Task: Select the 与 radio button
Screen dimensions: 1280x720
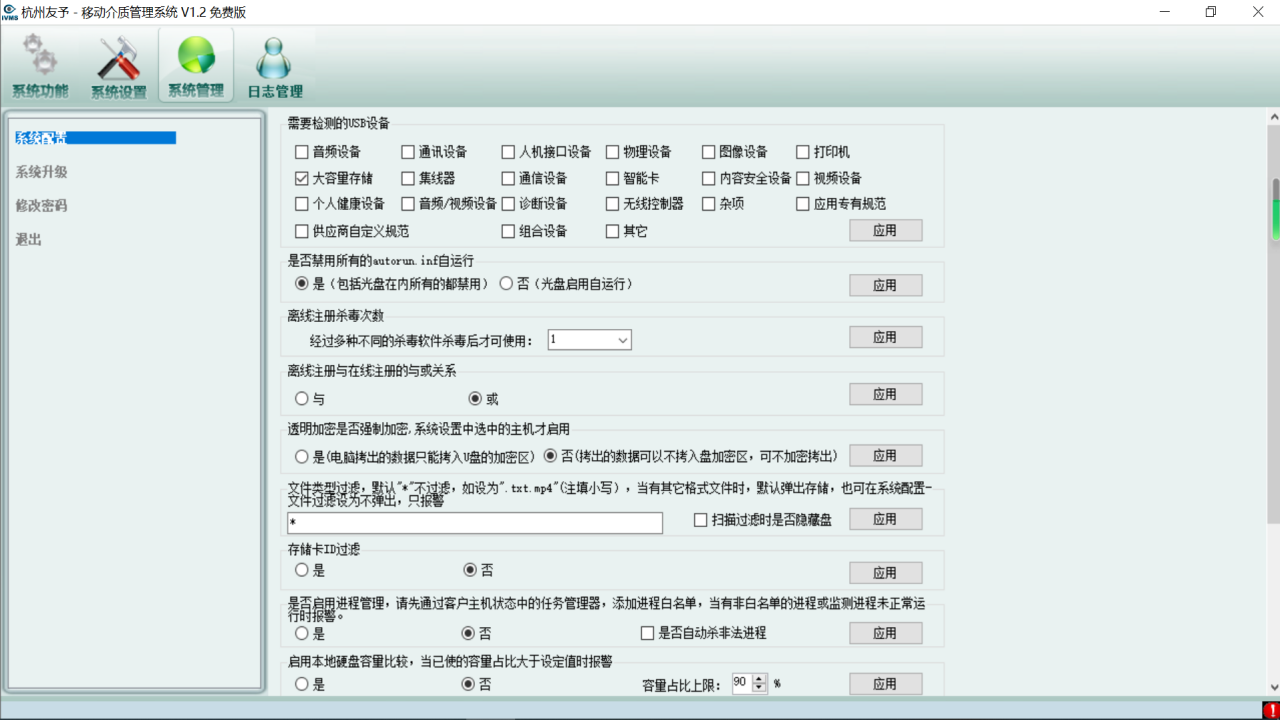Action: [301, 398]
